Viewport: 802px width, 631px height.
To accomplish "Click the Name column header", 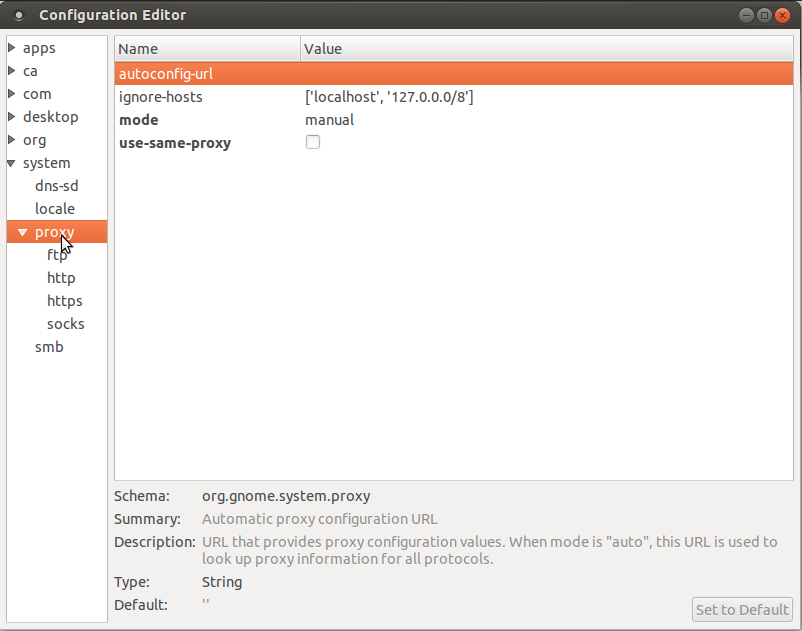I will point(207,49).
